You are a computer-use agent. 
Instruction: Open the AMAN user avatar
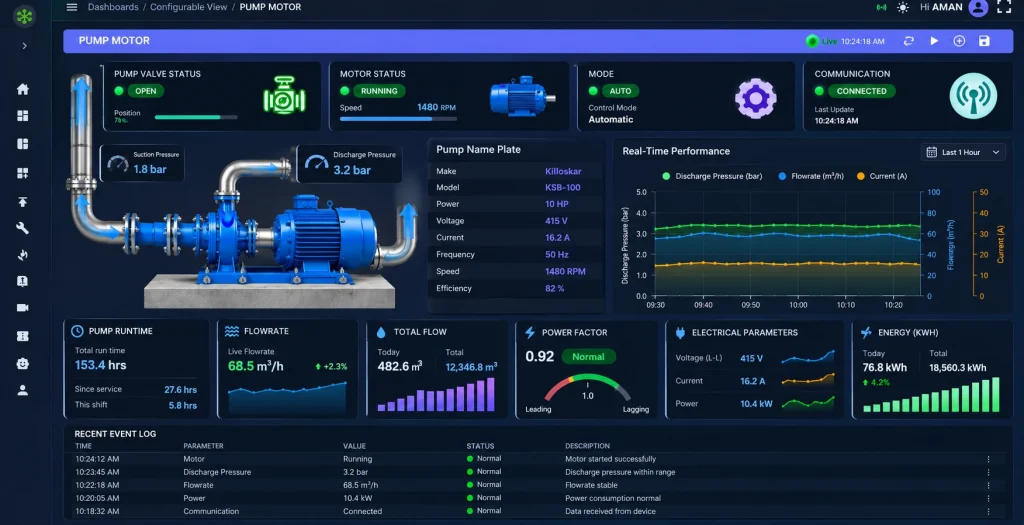pyautogui.click(x=978, y=7)
